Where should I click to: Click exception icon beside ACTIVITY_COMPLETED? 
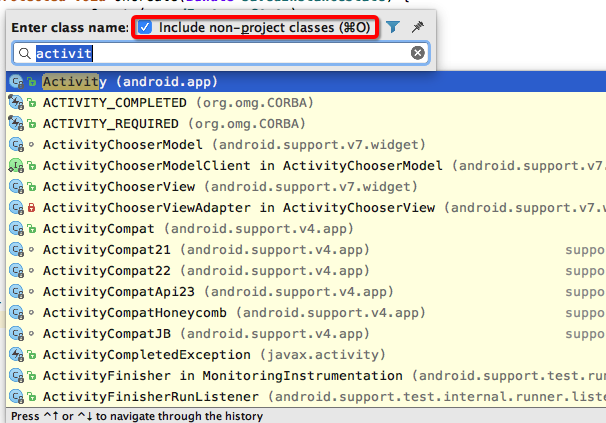pyautogui.click(x=16, y=103)
